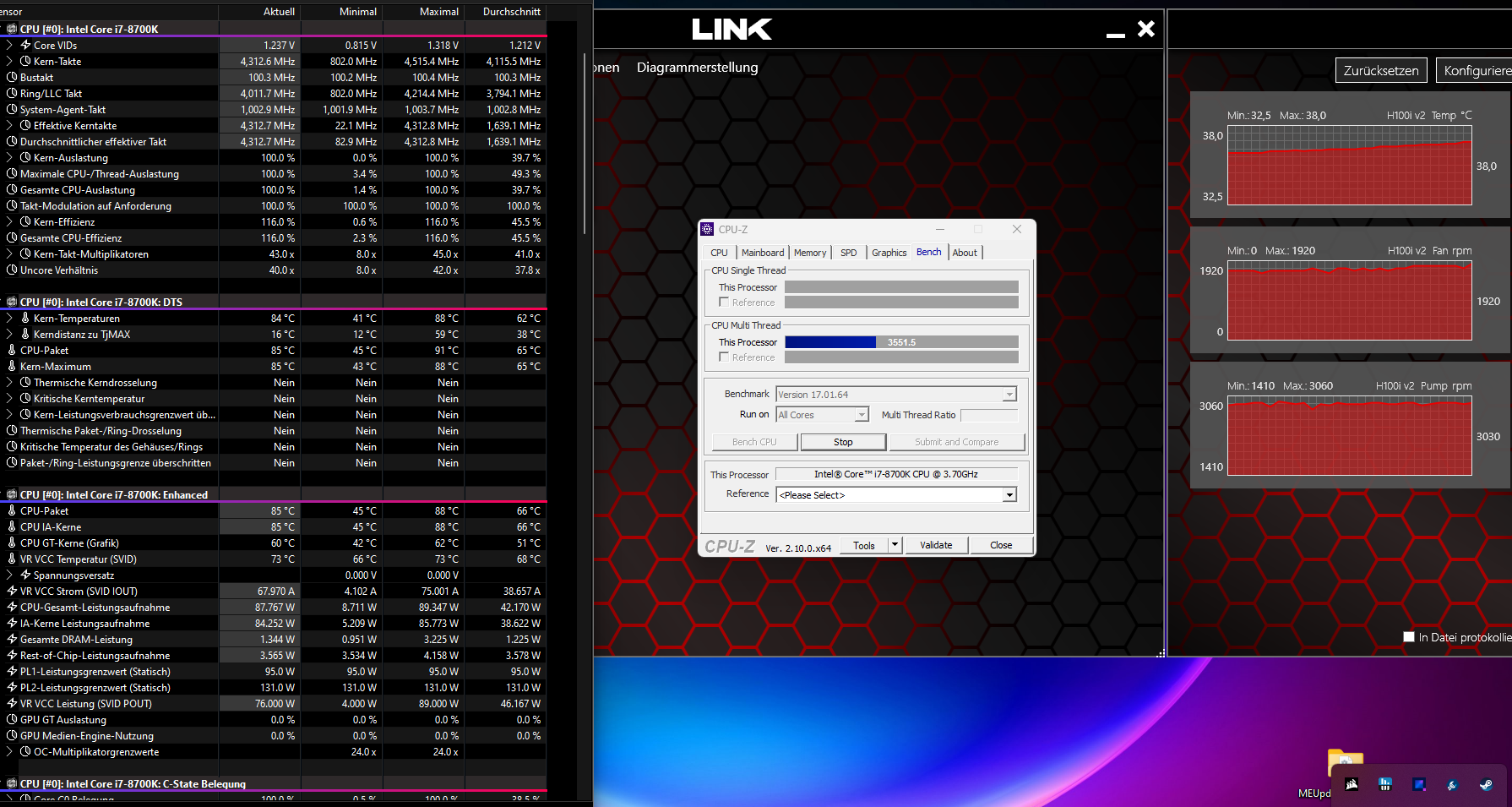Image resolution: width=1512 pixels, height=807 pixels.
Task: Click the H100i v2 Temp graph
Action: (x=1350, y=166)
